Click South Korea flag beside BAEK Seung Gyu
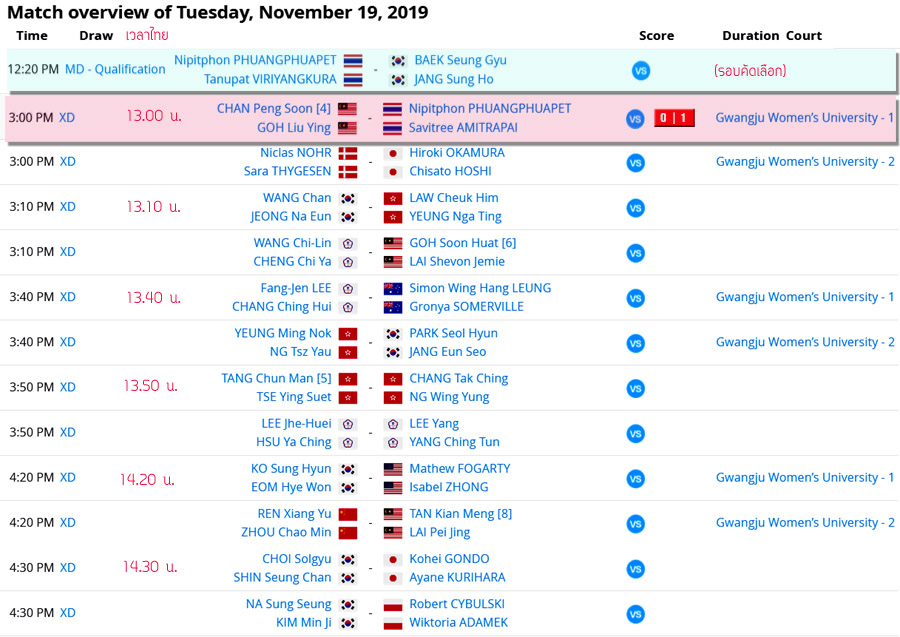 coord(398,61)
